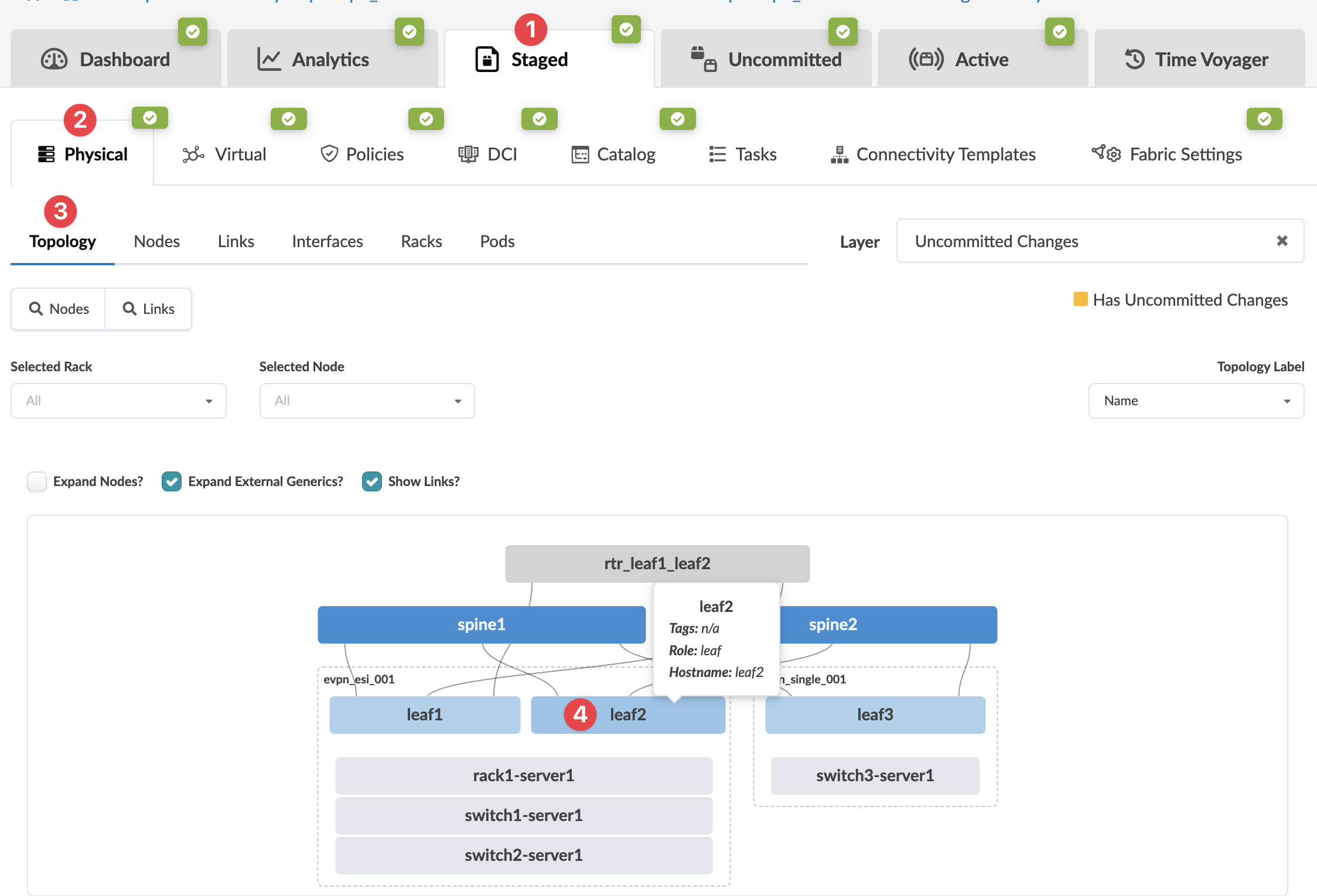
Task: Click the Active broadcast icon
Action: [x=926, y=59]
